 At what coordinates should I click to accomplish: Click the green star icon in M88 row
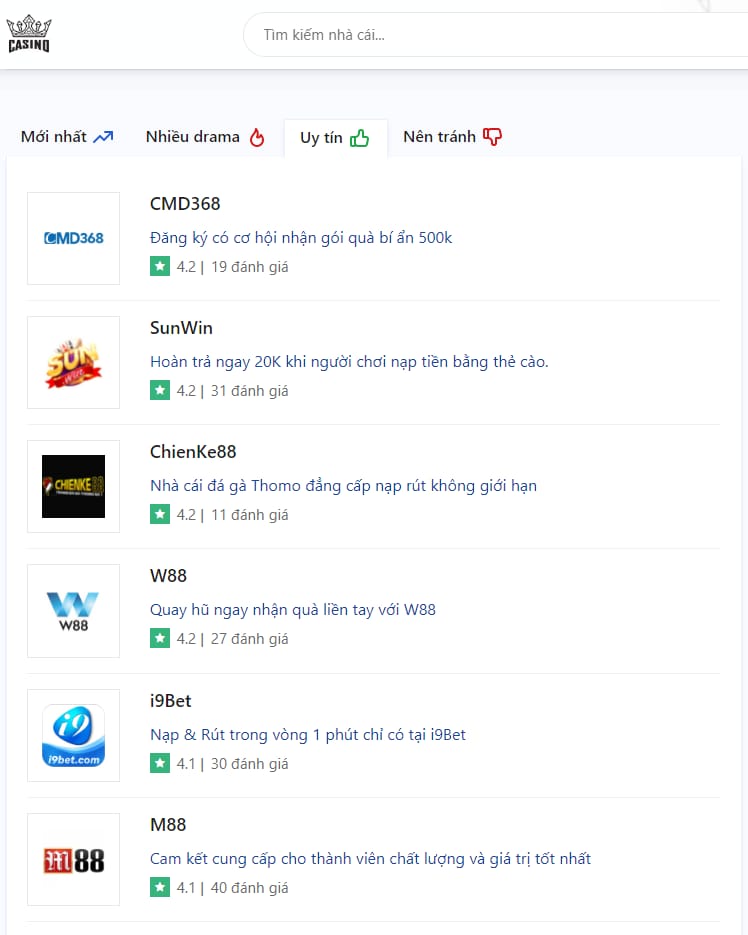pyautogui.click(x=160, y=887)
